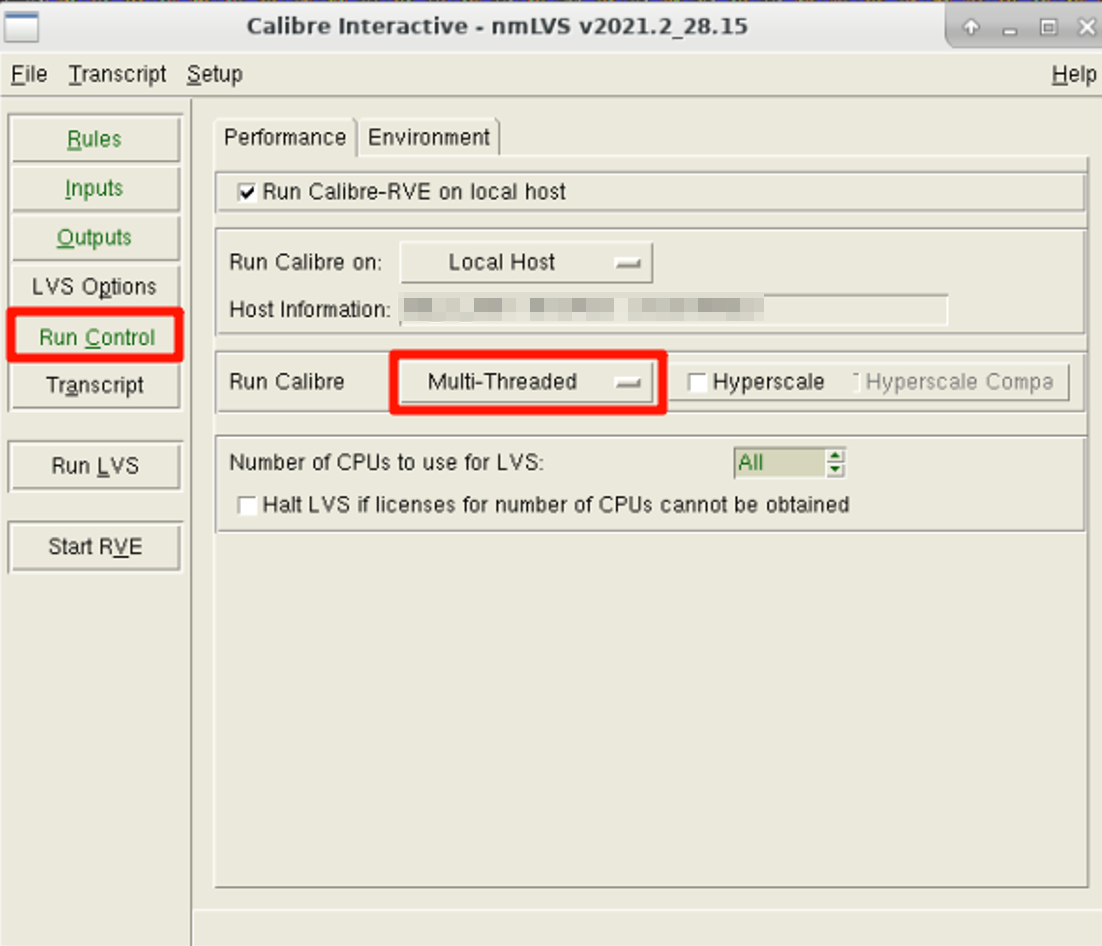Screen dimensions: 1102x946
Task: Close the Calibre Interactive window
Action: (1087, 27)
